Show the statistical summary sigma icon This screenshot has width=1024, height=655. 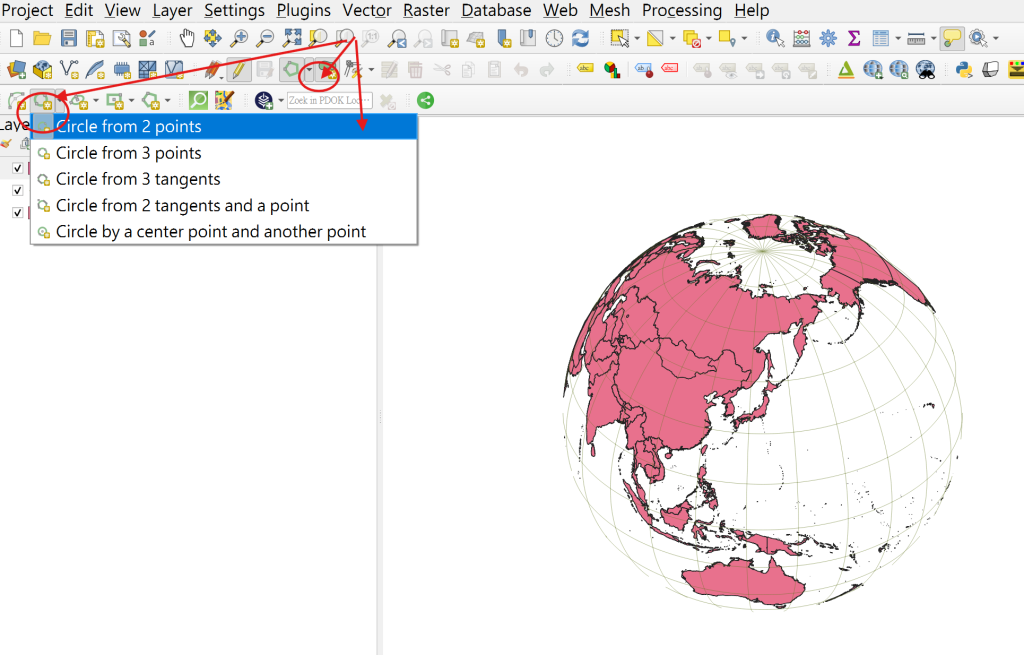coord(854,39)
